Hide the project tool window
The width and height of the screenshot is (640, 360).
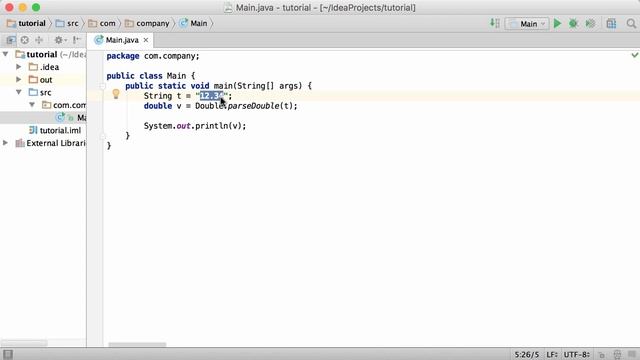(77, 40)
